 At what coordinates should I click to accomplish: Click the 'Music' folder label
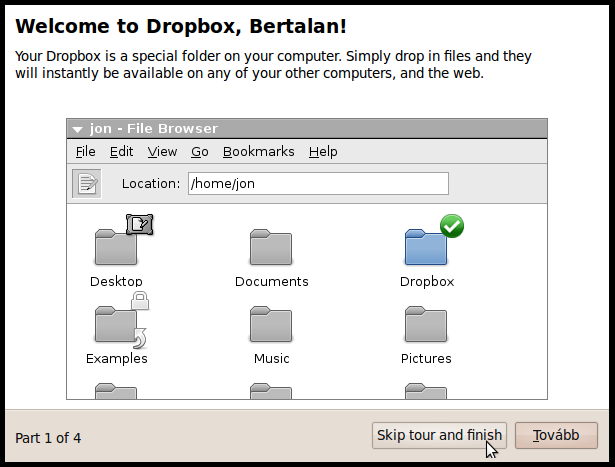tap(271, 358)
